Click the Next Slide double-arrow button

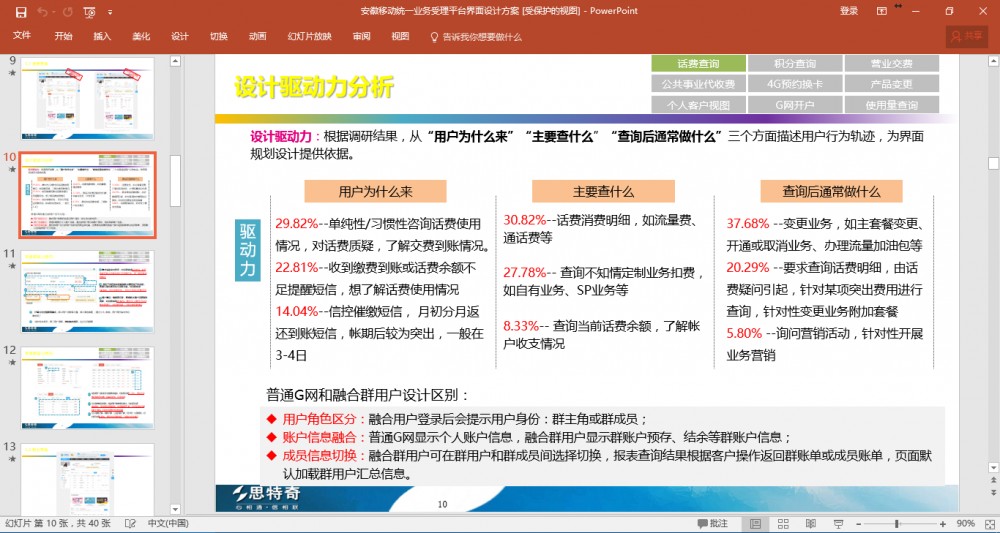point(994,493)
